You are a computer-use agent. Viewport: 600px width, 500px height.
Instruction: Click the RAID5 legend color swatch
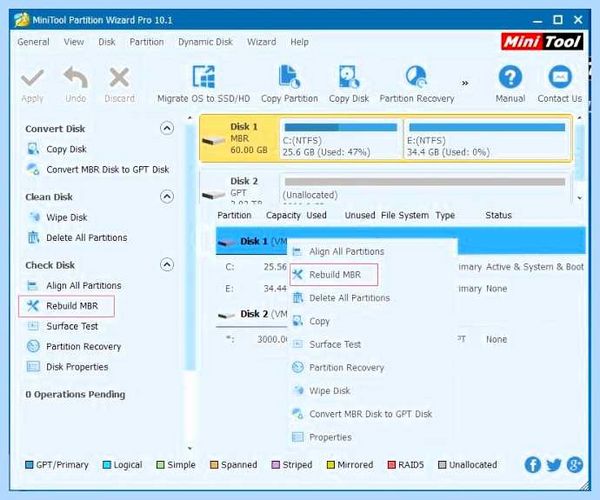tap(391, 465)
